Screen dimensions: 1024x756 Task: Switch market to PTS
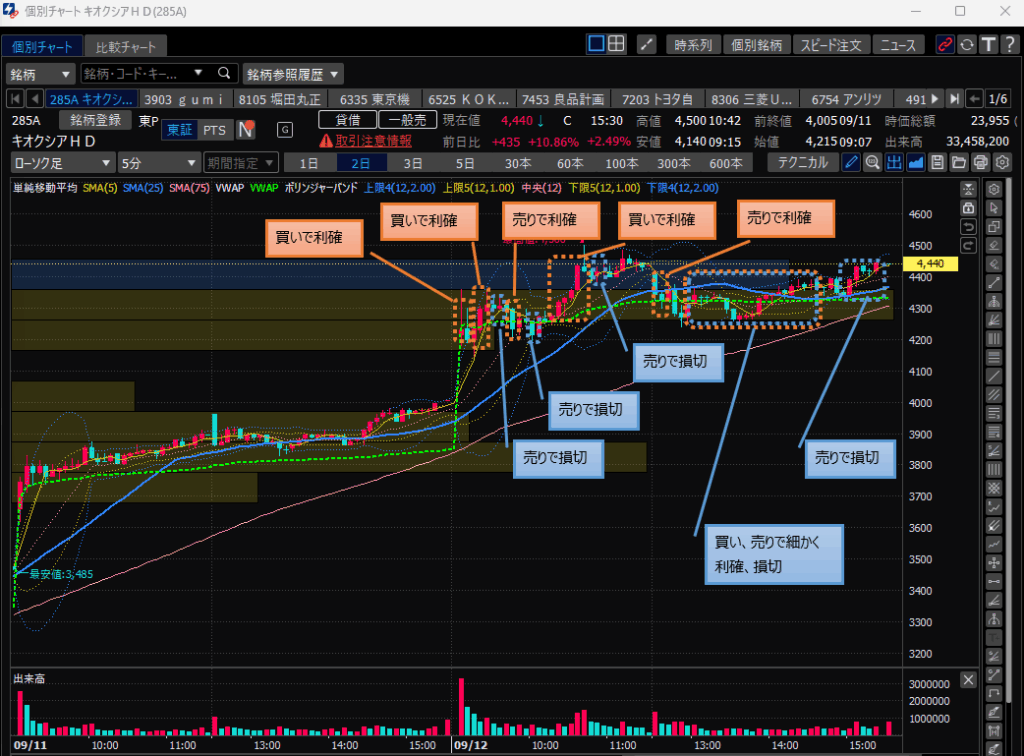click(214, 130)
